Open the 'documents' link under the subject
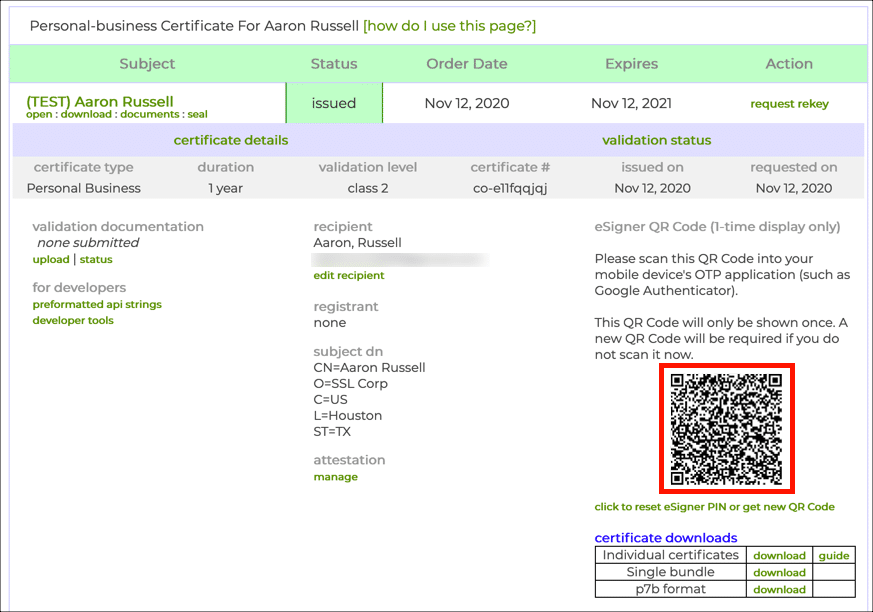The image size is (873, 612). pos(148,115)
